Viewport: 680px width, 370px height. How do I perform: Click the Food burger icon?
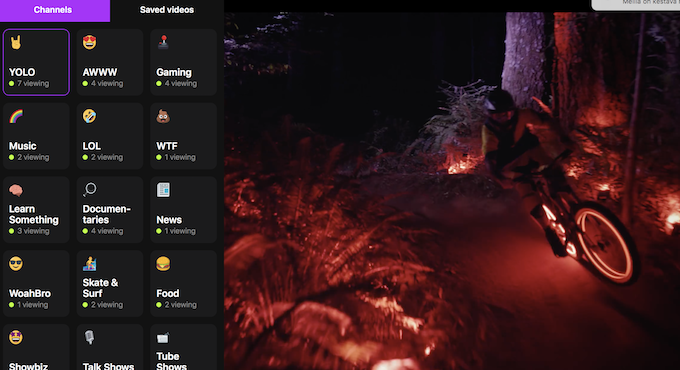pyautogui.click(x=163, y=263)
